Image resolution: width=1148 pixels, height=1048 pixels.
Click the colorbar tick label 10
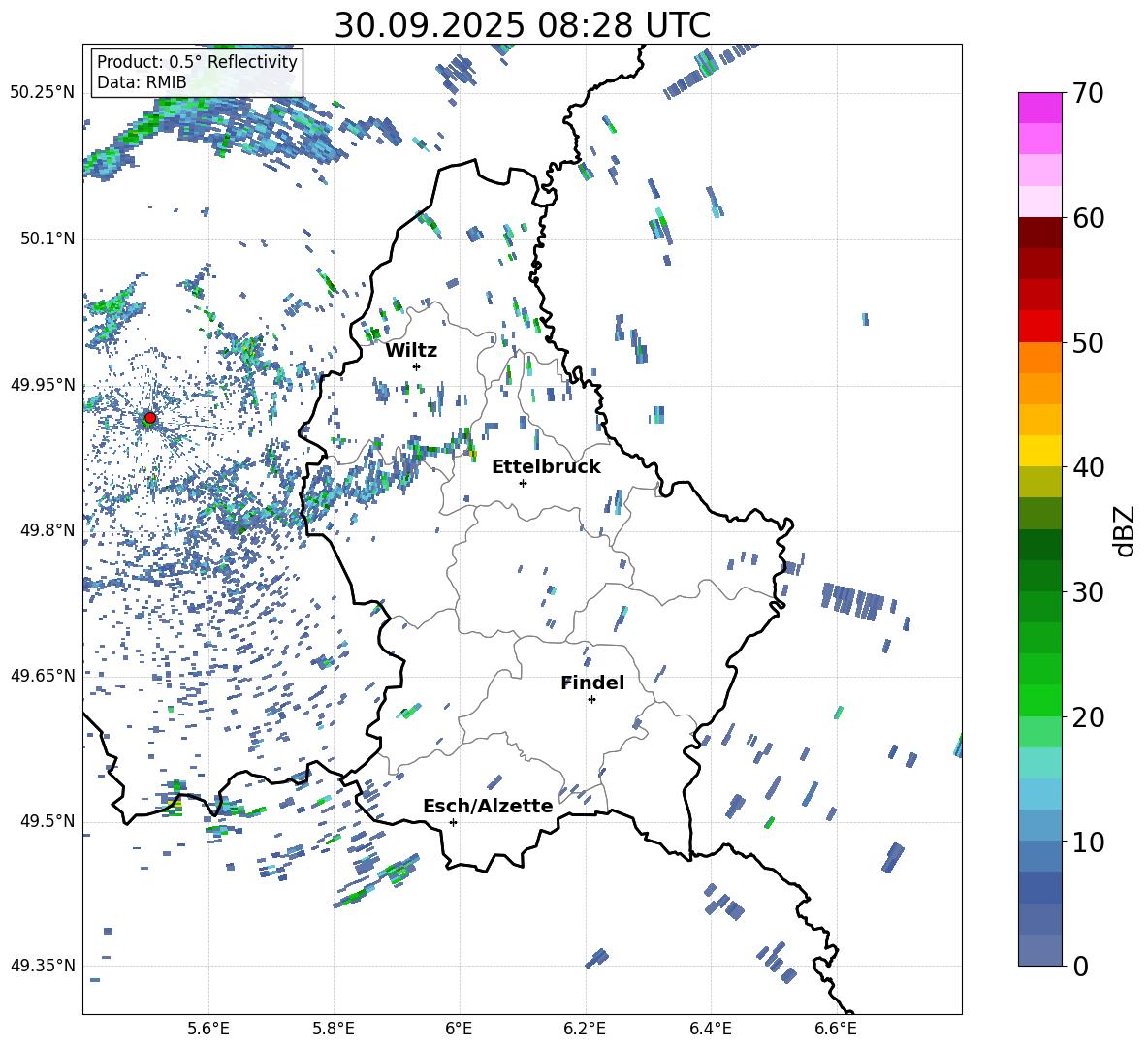1088,842
